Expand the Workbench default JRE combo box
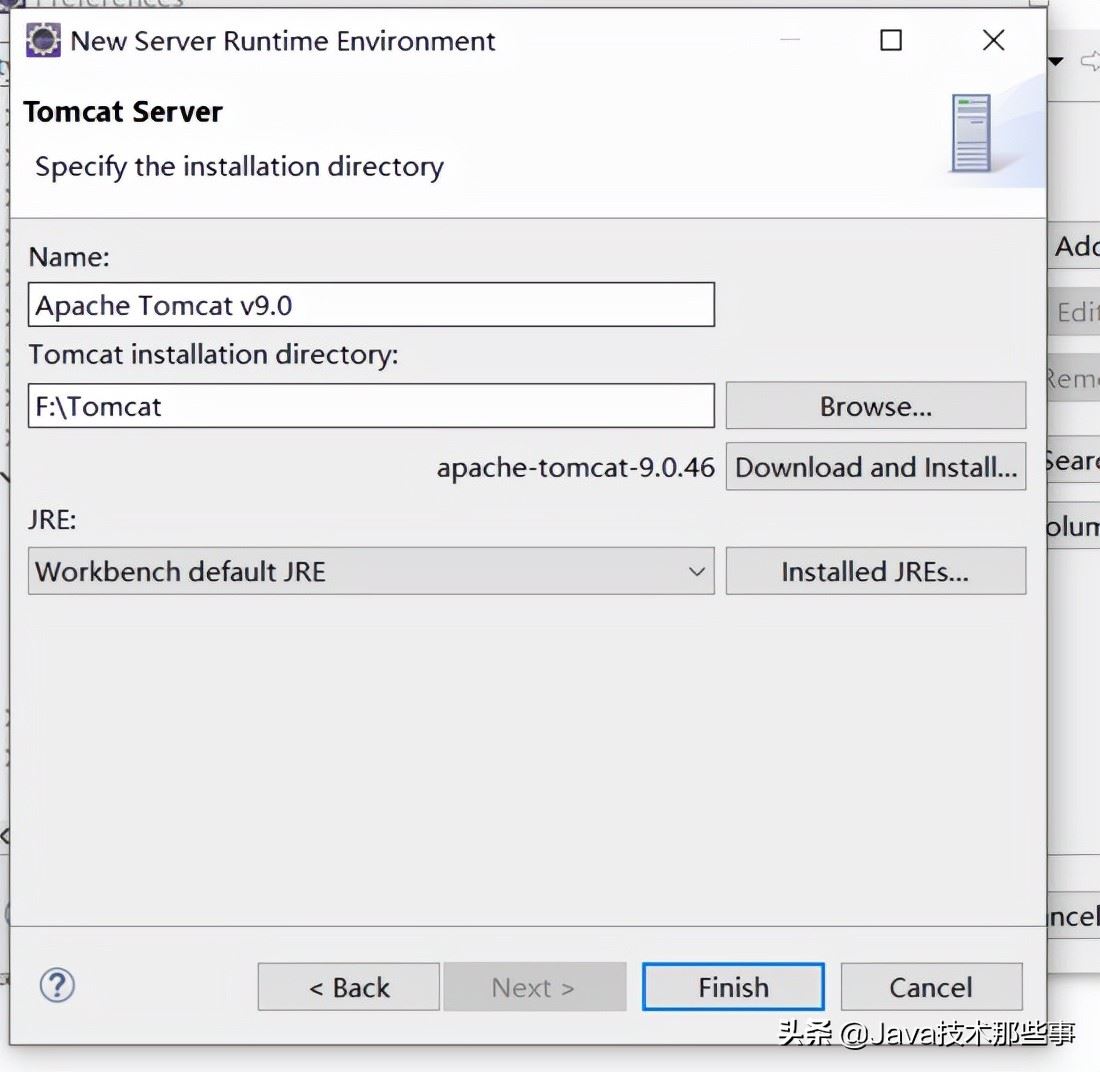The height and width of the screenshot is (1072, 1100). pos(371,571)
